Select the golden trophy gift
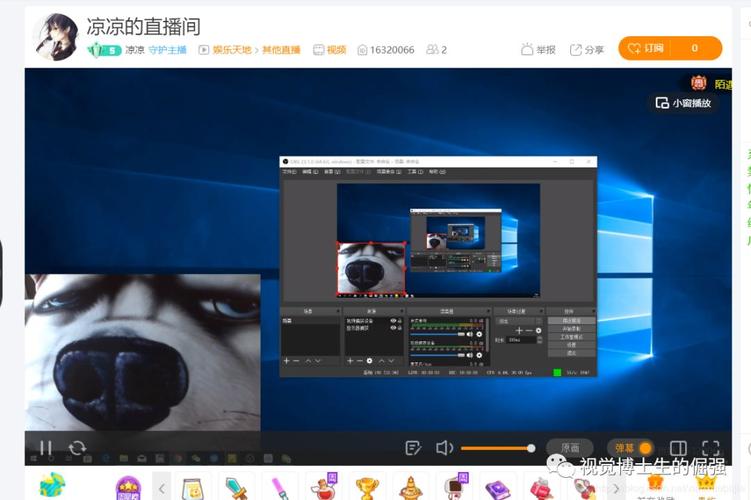 pyautogui.click(x=367, y=489)
